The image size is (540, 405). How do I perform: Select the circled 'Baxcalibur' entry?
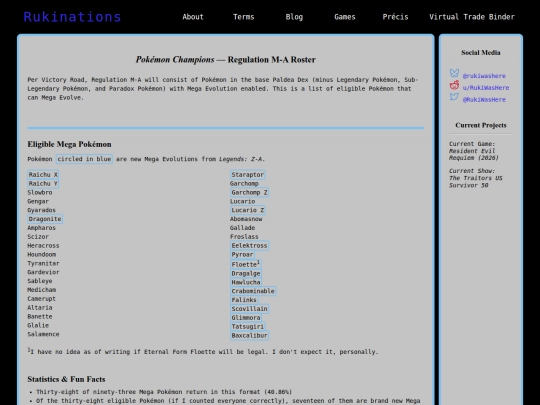click(x=249, y=335)
